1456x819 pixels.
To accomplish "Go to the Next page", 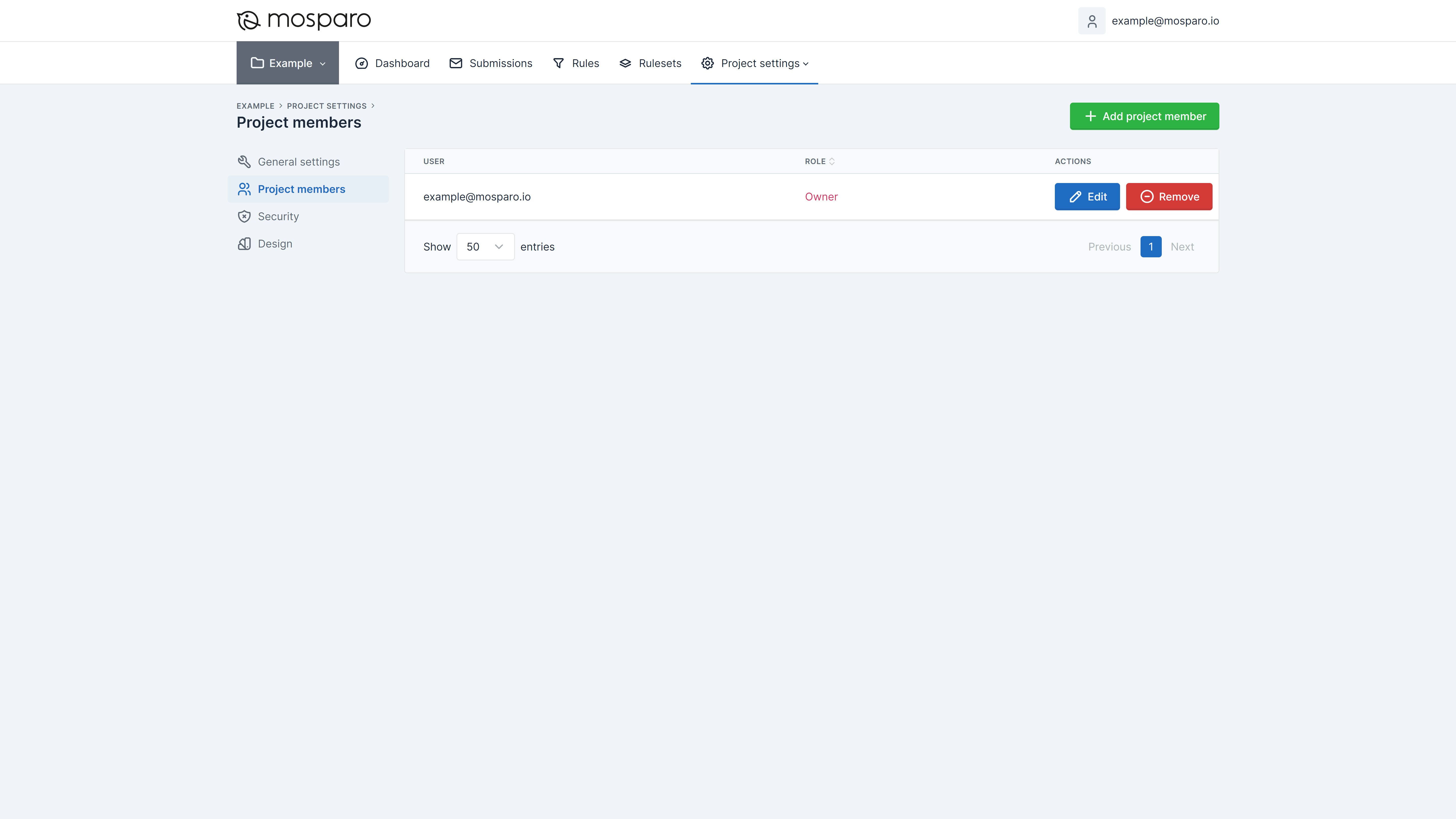I will pos(1182,246).
